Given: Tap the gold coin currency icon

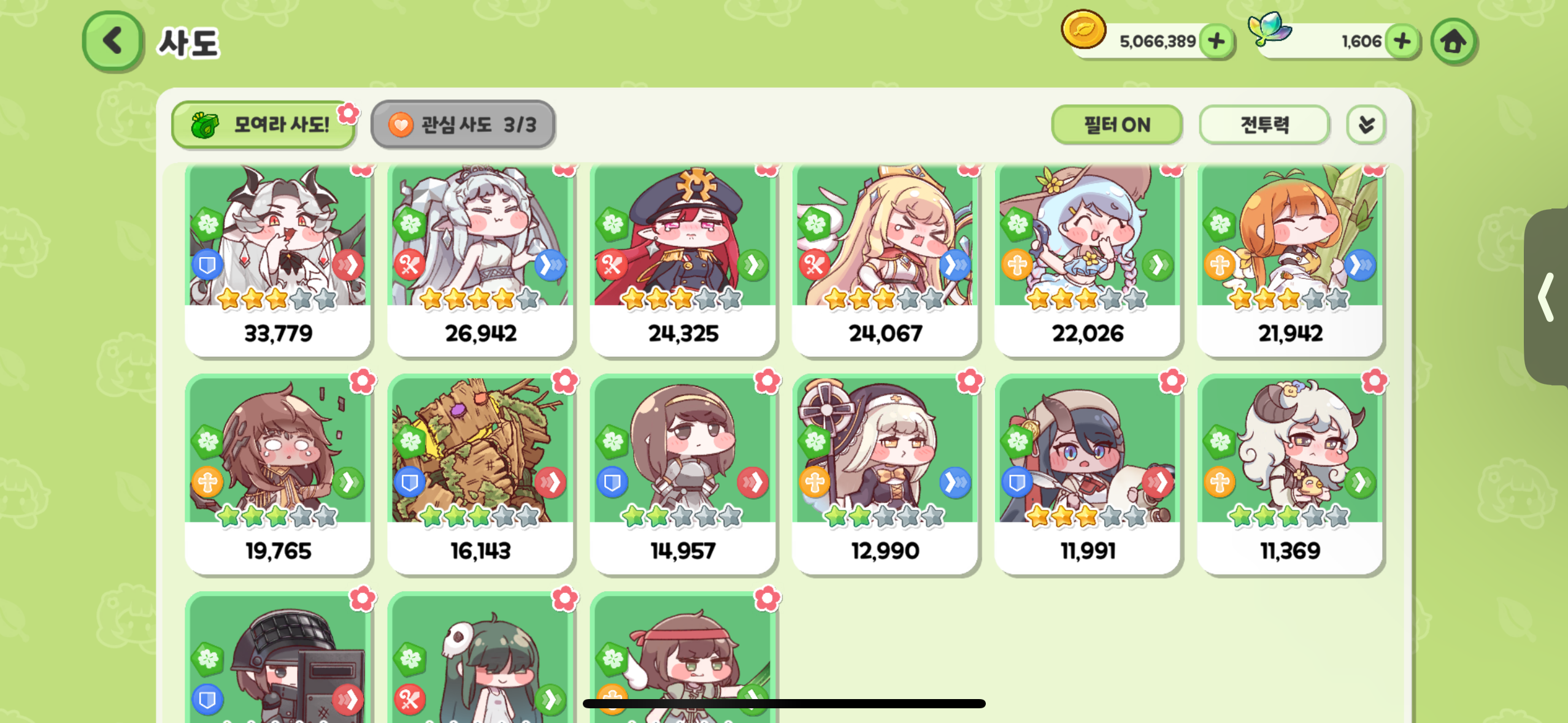Looking at the screenshot, I should 1083,29.
